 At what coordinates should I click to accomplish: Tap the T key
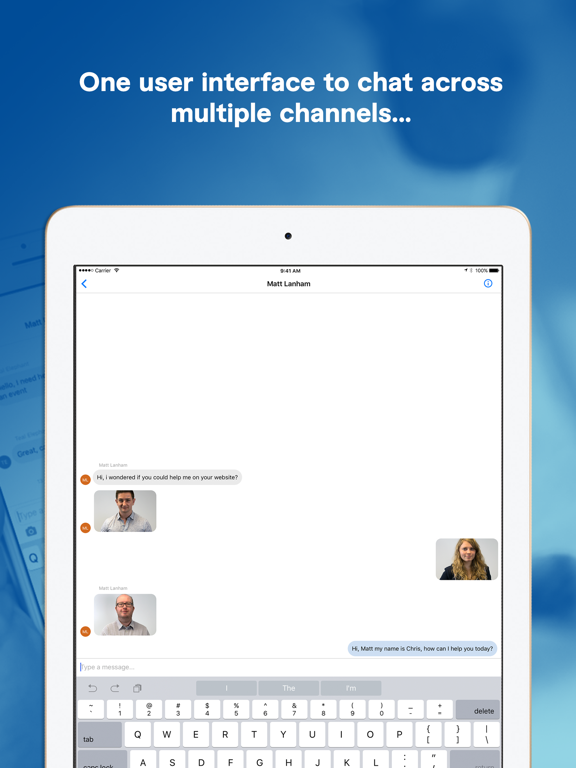[x=254, y=735]
